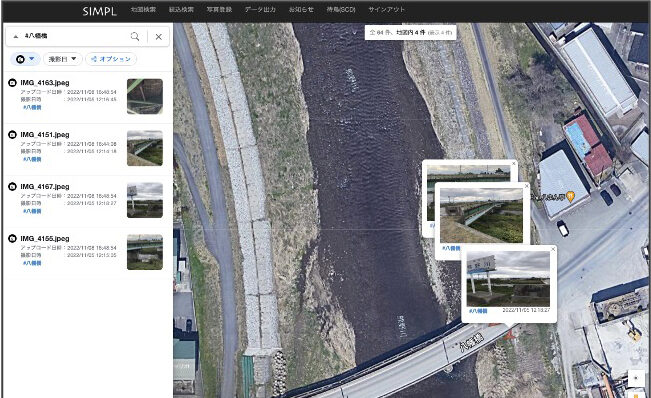The height and width of the screenshot is (398, 651).
Task: Close the topmost bridge photo popup
Action: pyautogui.click(x=514, y=164)
